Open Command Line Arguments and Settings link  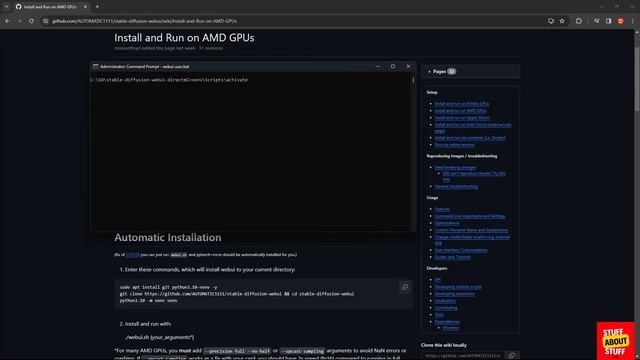470,216
